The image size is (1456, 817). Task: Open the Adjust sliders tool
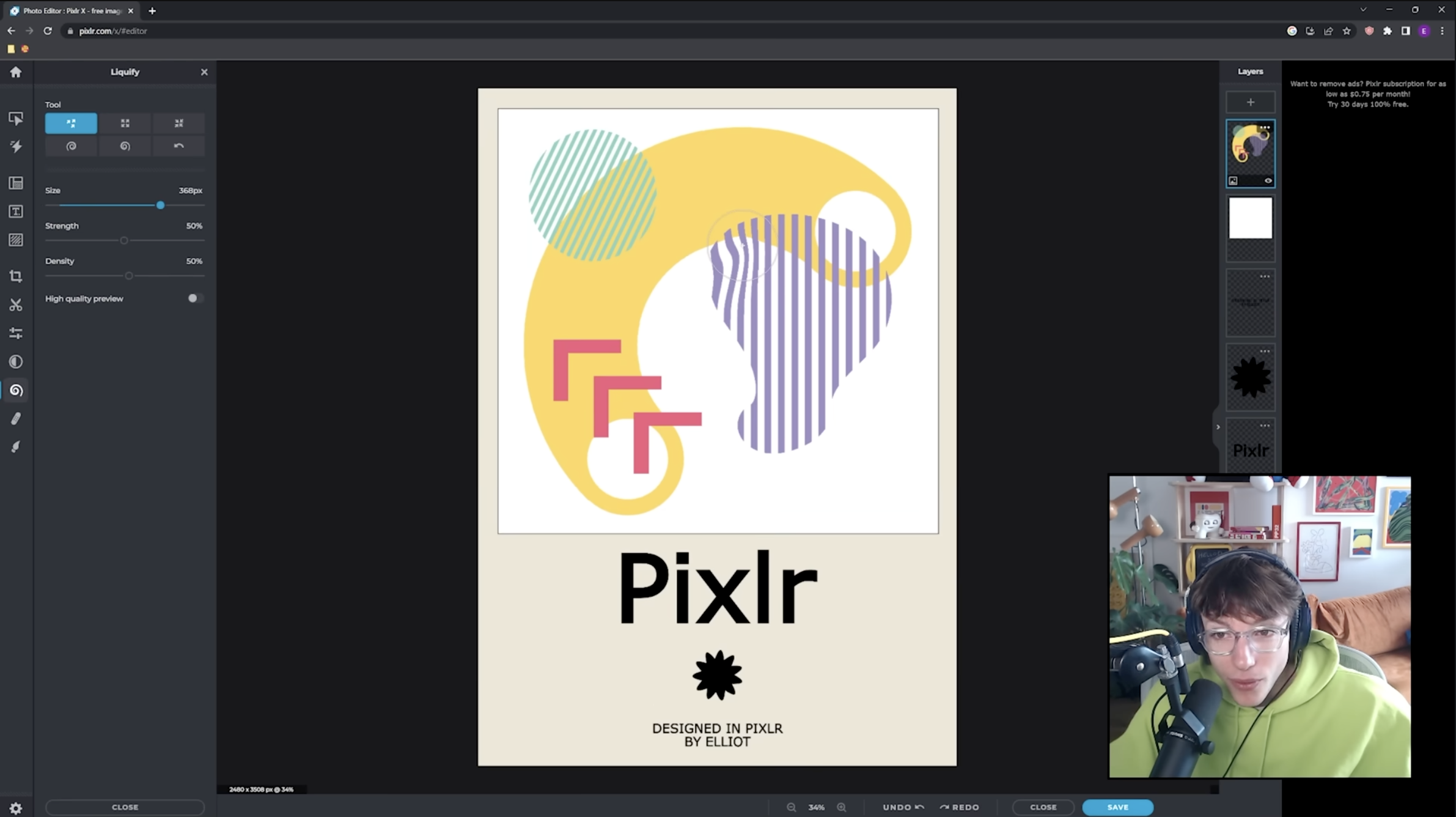click(16, 333)
